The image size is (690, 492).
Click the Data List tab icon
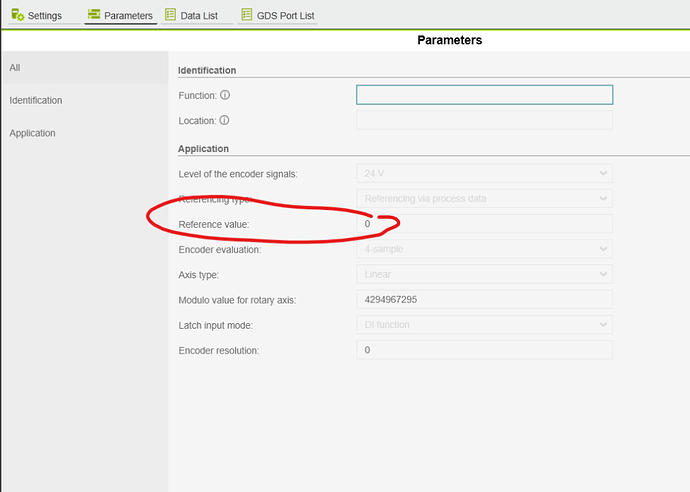[x=170, y=15]
